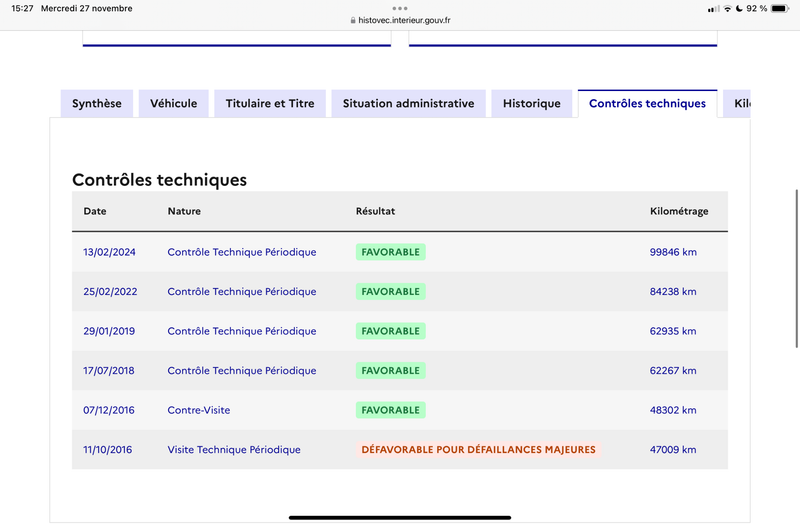Select the Contrôles techniques tab
800x525 pixels.
click(647, 104)
